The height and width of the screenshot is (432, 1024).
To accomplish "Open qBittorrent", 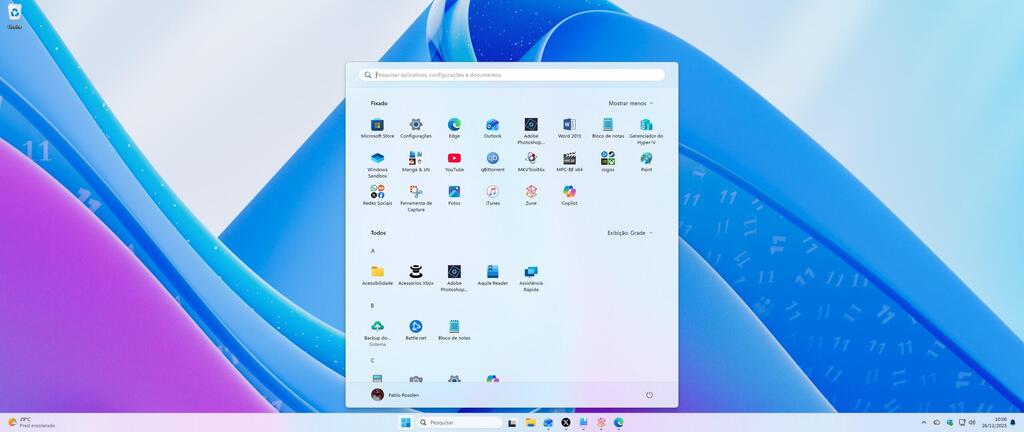I will (x=492, y=162).
